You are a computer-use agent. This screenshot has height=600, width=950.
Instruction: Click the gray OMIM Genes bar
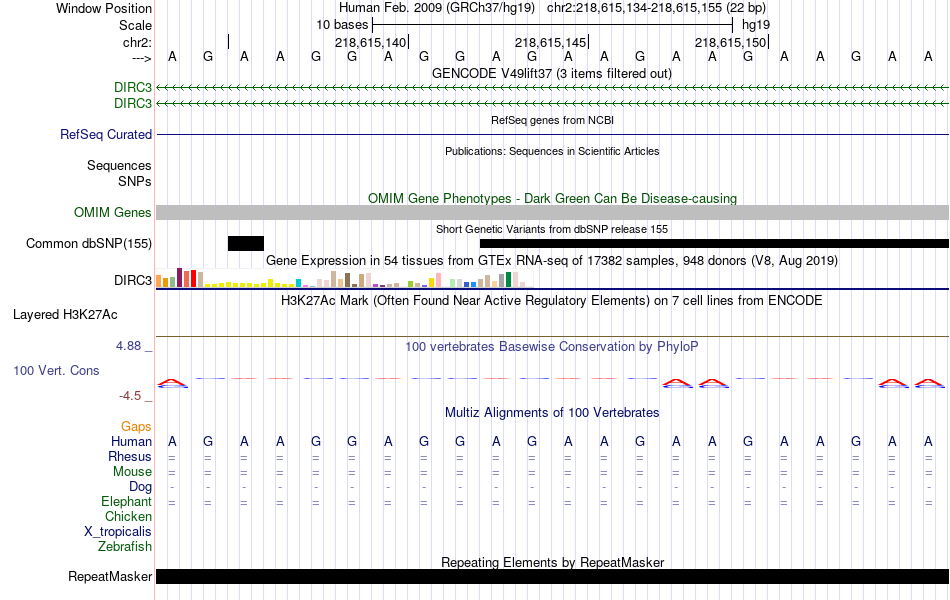pos(553,212)
